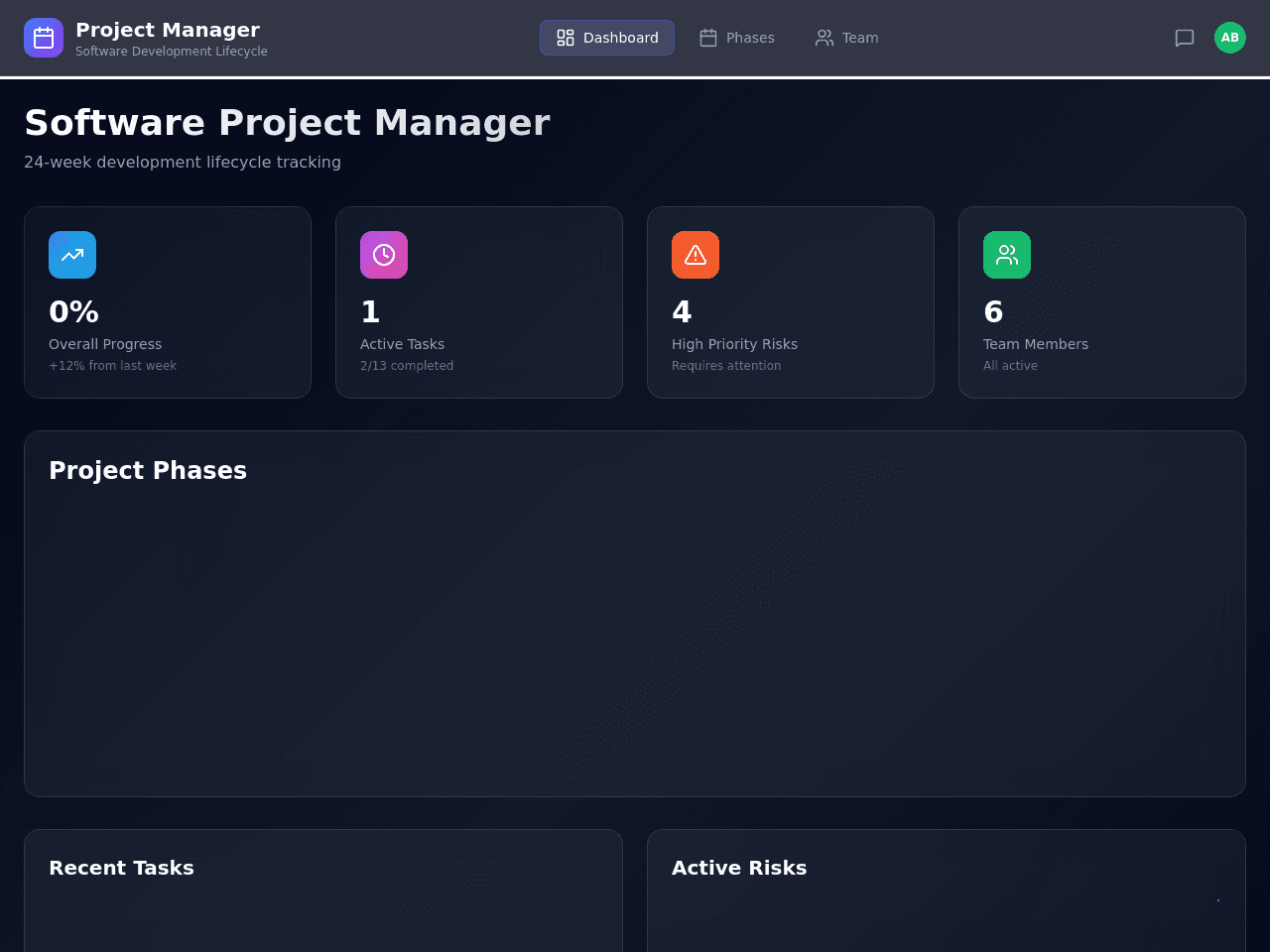The image size is (1270, 952).
Task: Click the 0% overall progress value
Action: pyautogui.click(x=73, y=312)
